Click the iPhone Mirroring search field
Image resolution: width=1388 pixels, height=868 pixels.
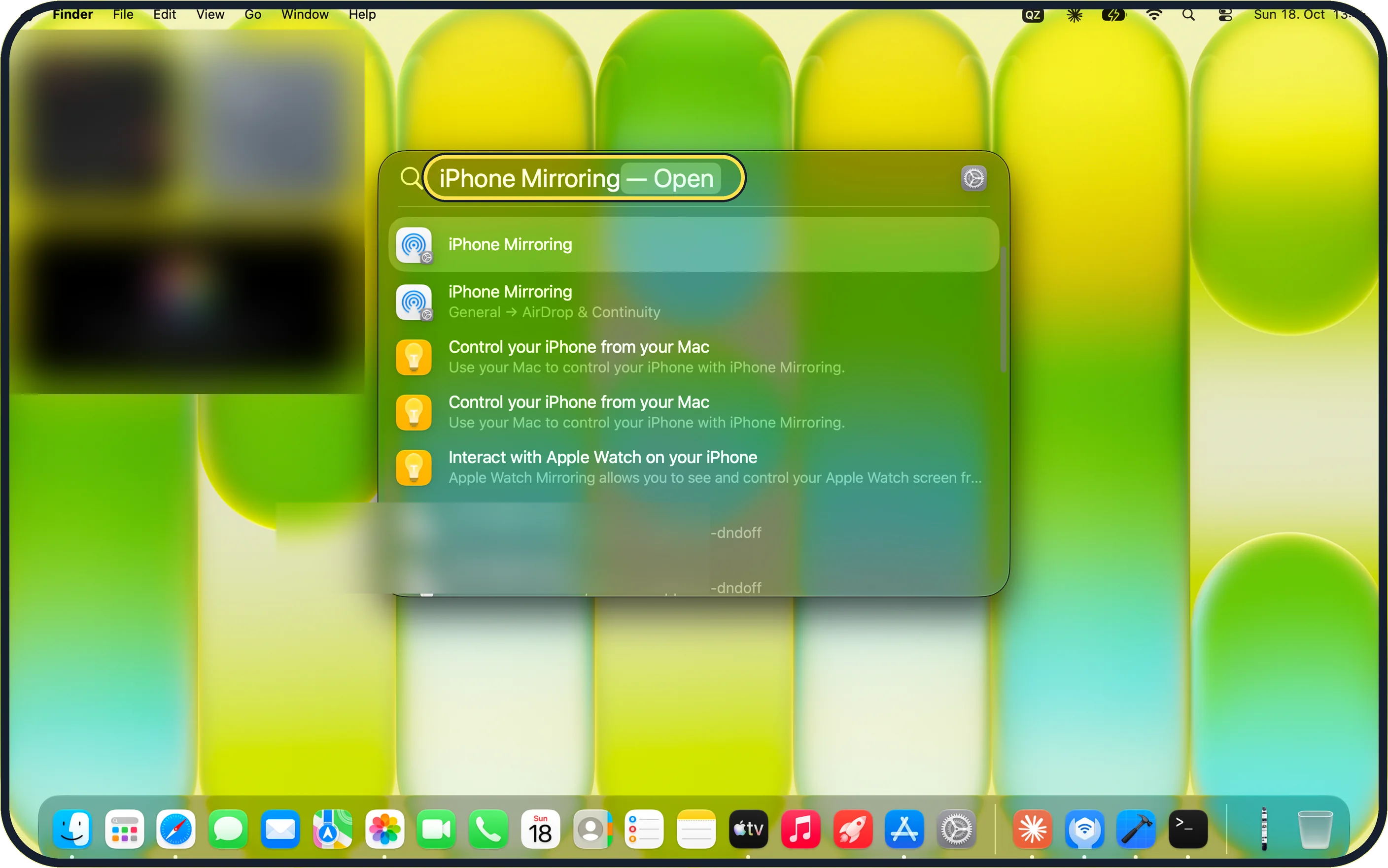[x=584, y=178]
